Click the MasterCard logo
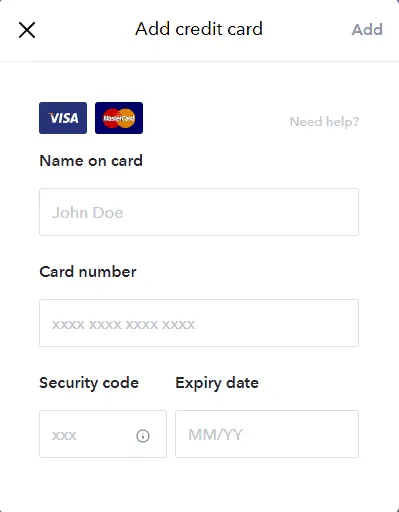399x512 pixels. click(119, 118)
